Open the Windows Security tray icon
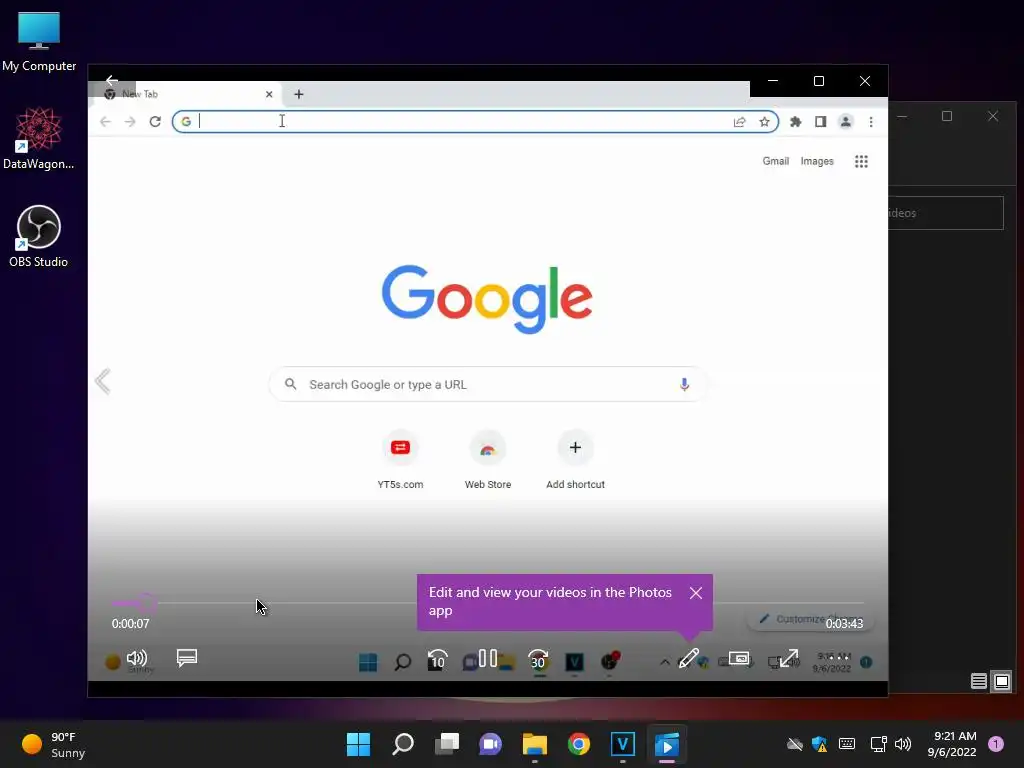Viewport: 1024px width, 768px height. click(x=820, y=744)
